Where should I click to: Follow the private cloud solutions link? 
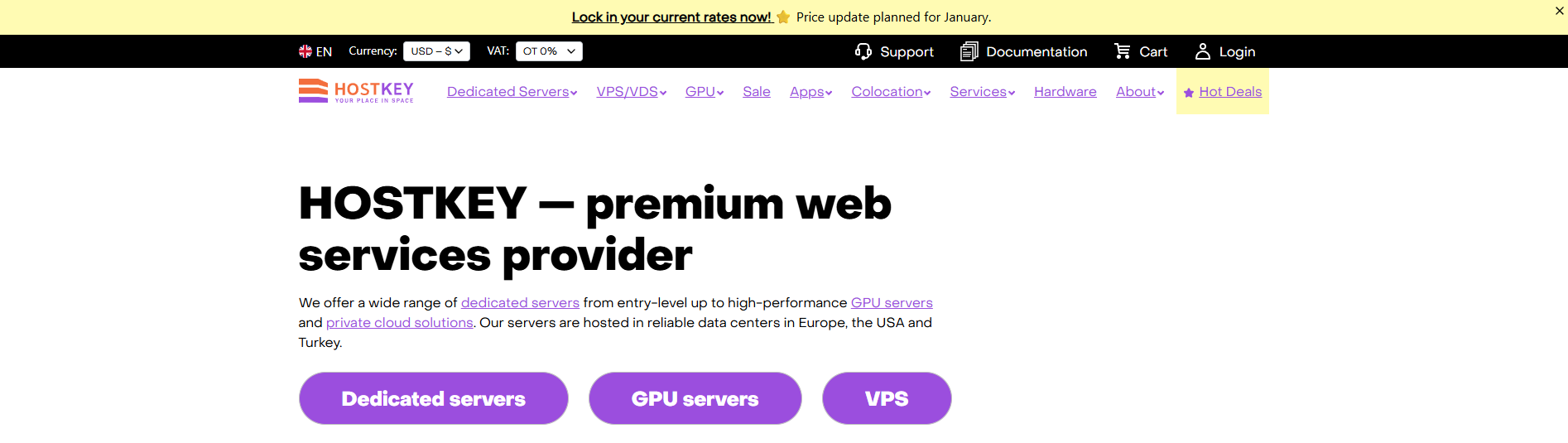(399, 323)
